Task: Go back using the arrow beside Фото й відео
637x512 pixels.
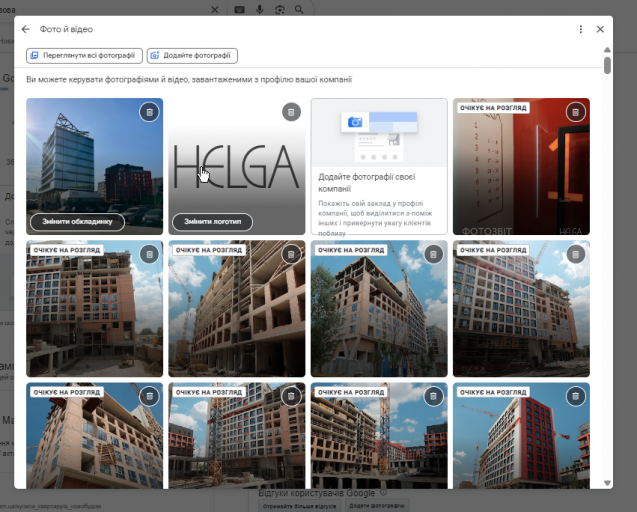Action: [26, 29]
